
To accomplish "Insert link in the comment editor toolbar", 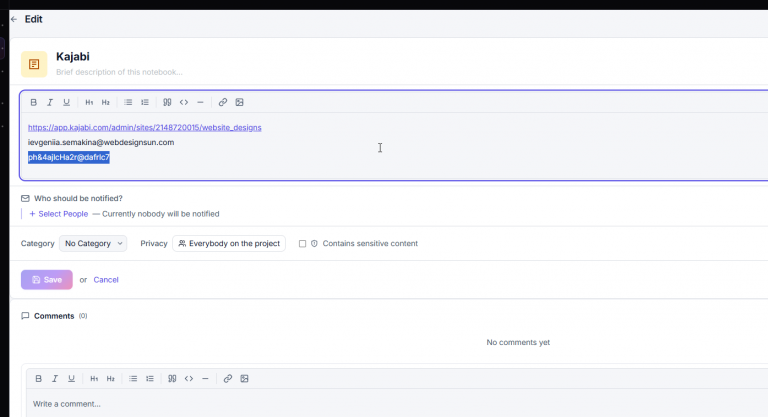I will coord(228,379).
